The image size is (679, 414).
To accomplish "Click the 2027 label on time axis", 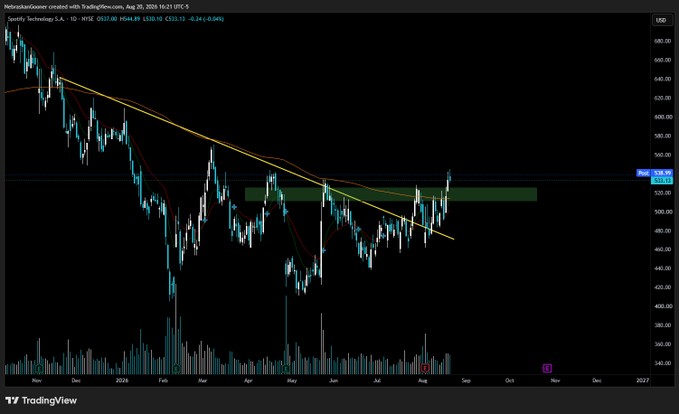I will pyautogui.click(x=643, y=381).
